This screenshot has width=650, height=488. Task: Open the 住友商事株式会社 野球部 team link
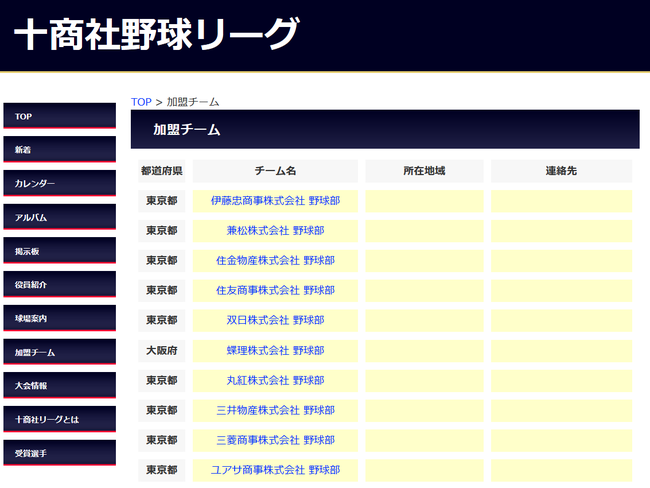pyautogui.click(x=275, y=290)
